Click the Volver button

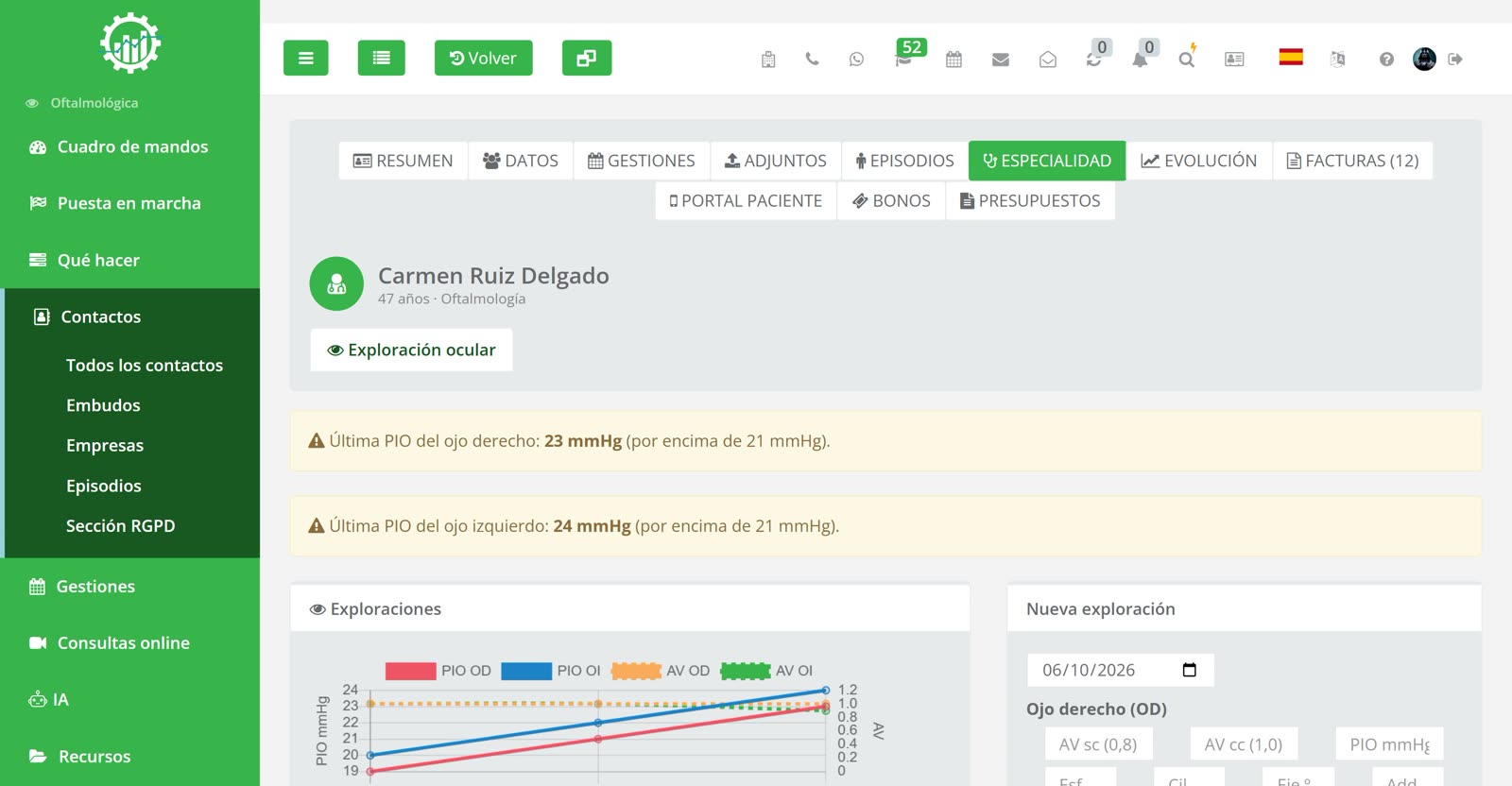coord(483,58)
